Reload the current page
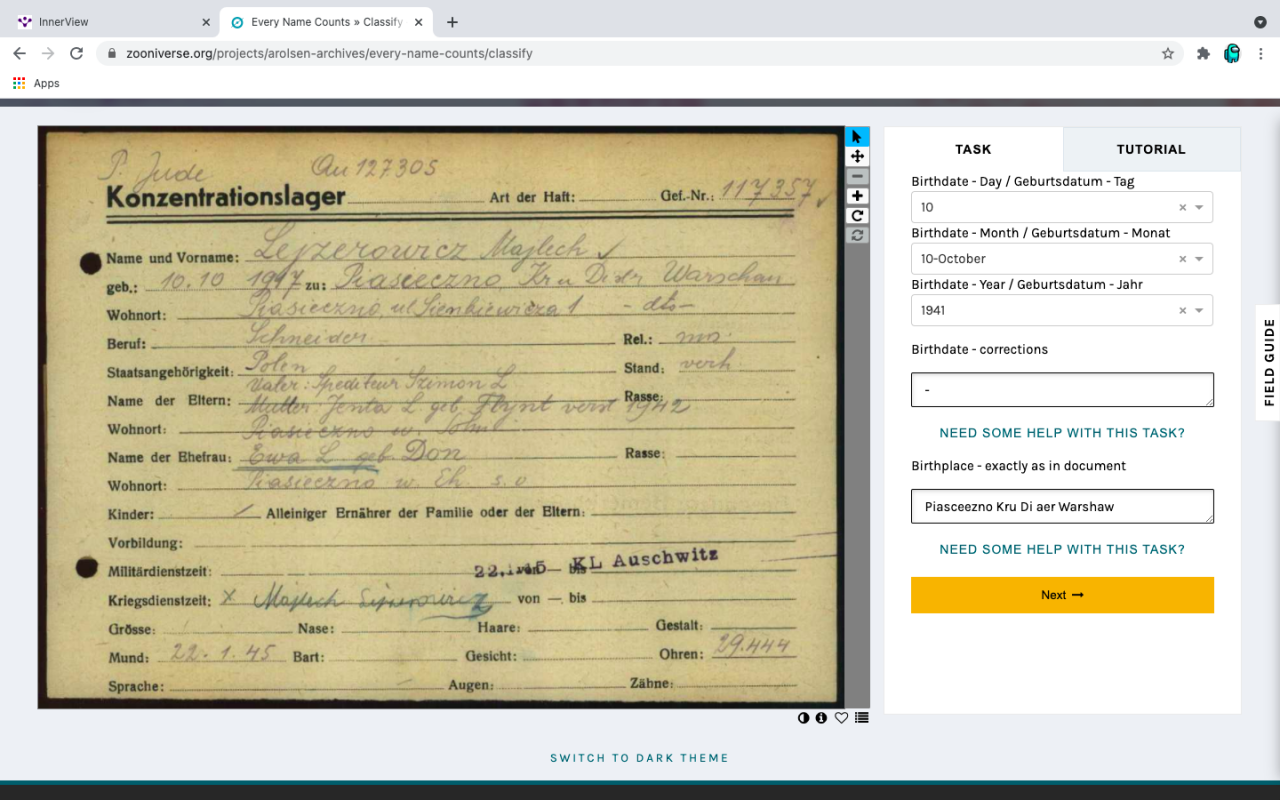Image resolution: width=1280 pixels, height=800 pixels. pos(76,53)
